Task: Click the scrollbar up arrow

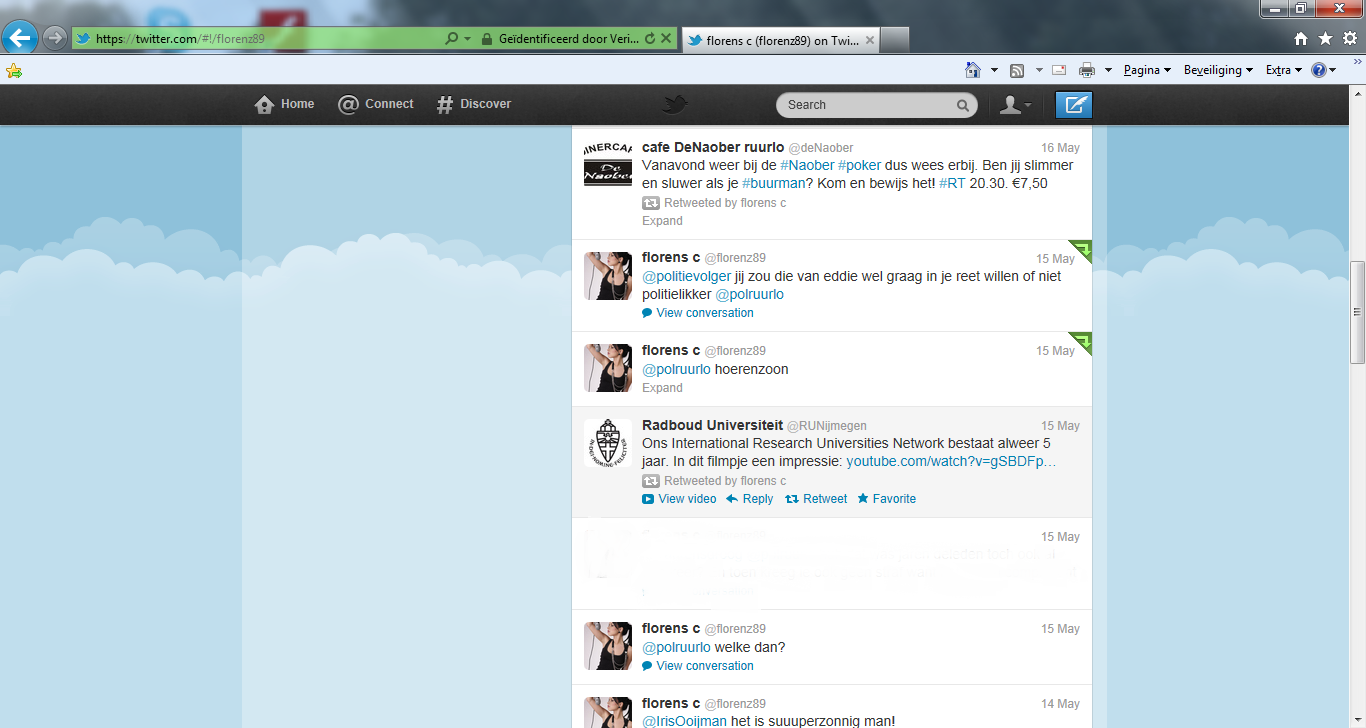Action: (1357, 94)
